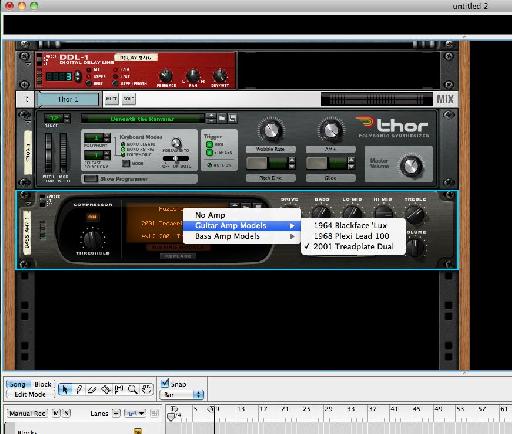Click the Lanes minus button
Viewport: 512px width, 434px height.
click(116, 413)
